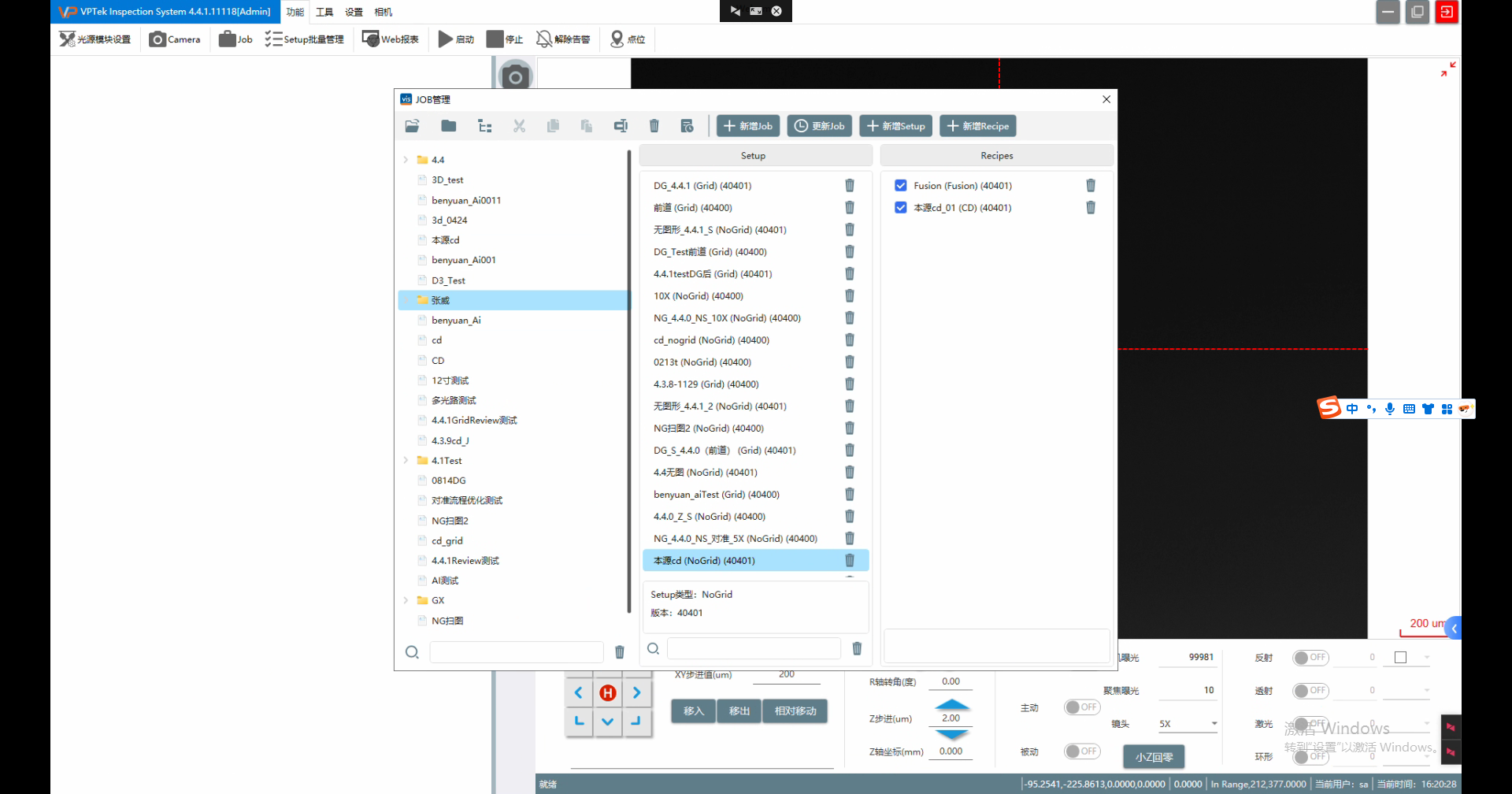
Task: Click the trash icon in JOB管理 toolbar
Action: click(x=654, y=126)
